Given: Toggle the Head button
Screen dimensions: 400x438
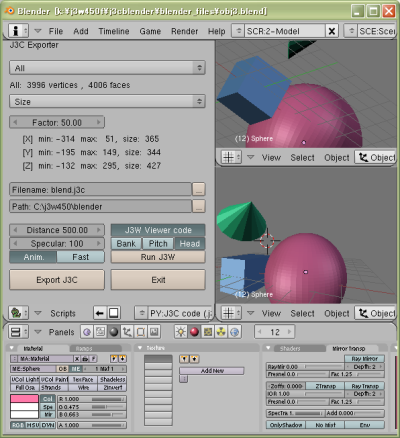Looking at the screenshot, I should pos(190,244).
